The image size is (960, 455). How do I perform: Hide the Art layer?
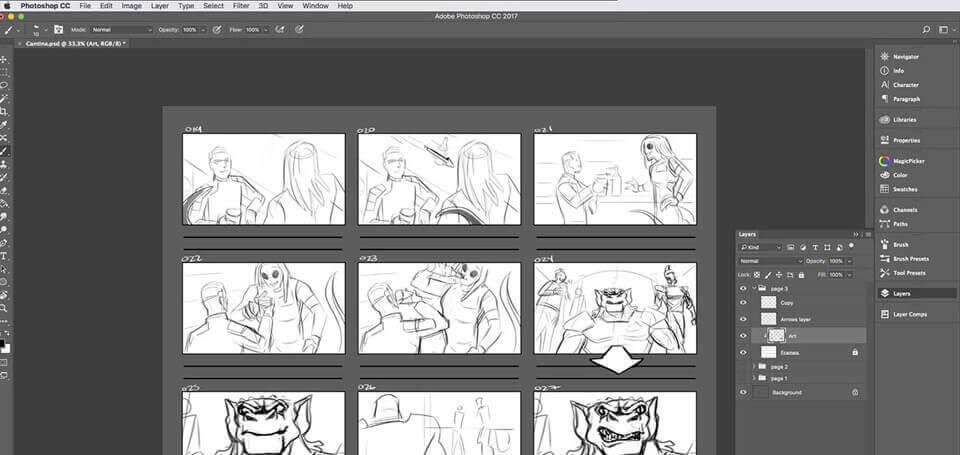coord(743,336)
